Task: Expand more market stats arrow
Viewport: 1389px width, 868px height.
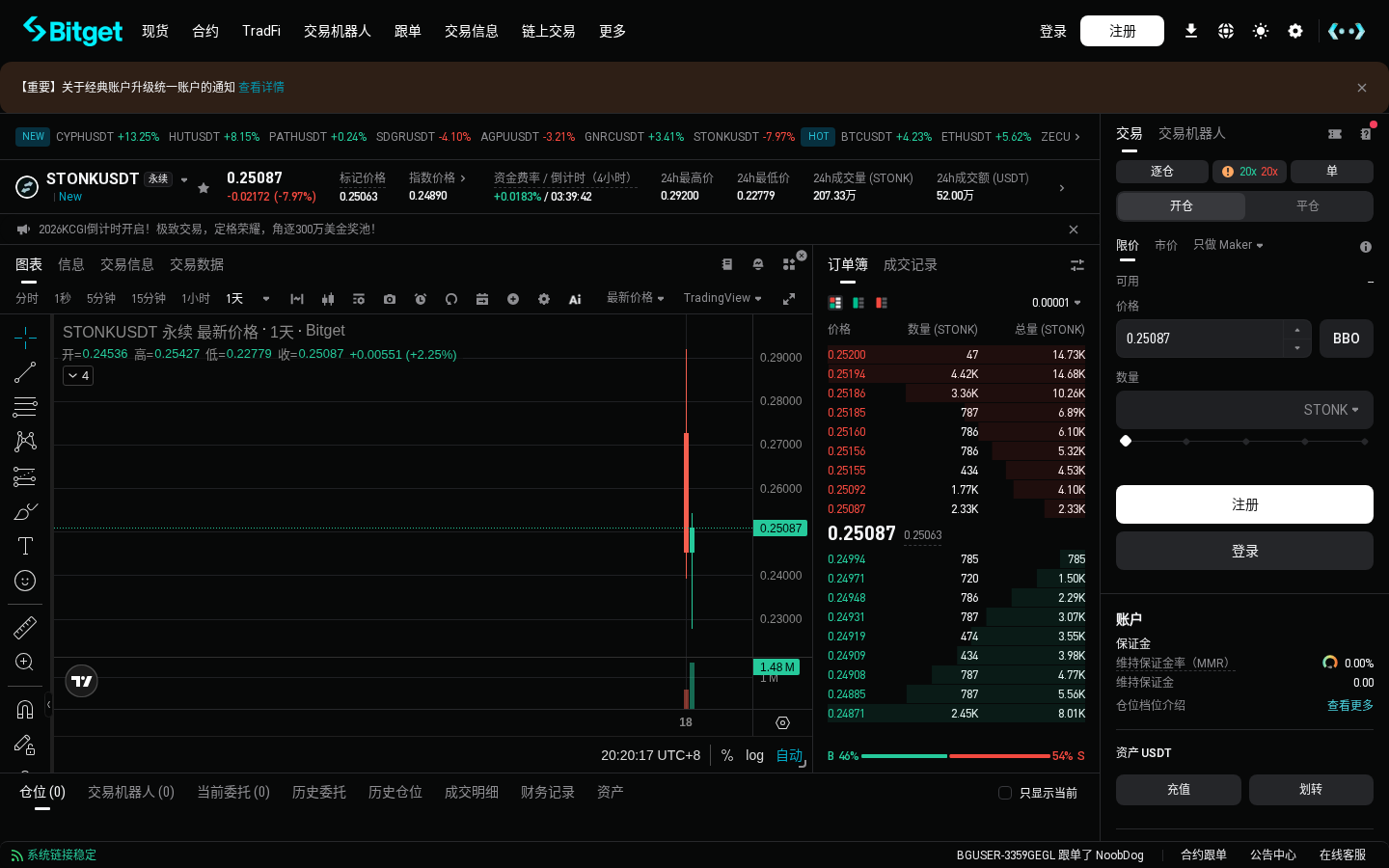Action: click(1062, 188)
